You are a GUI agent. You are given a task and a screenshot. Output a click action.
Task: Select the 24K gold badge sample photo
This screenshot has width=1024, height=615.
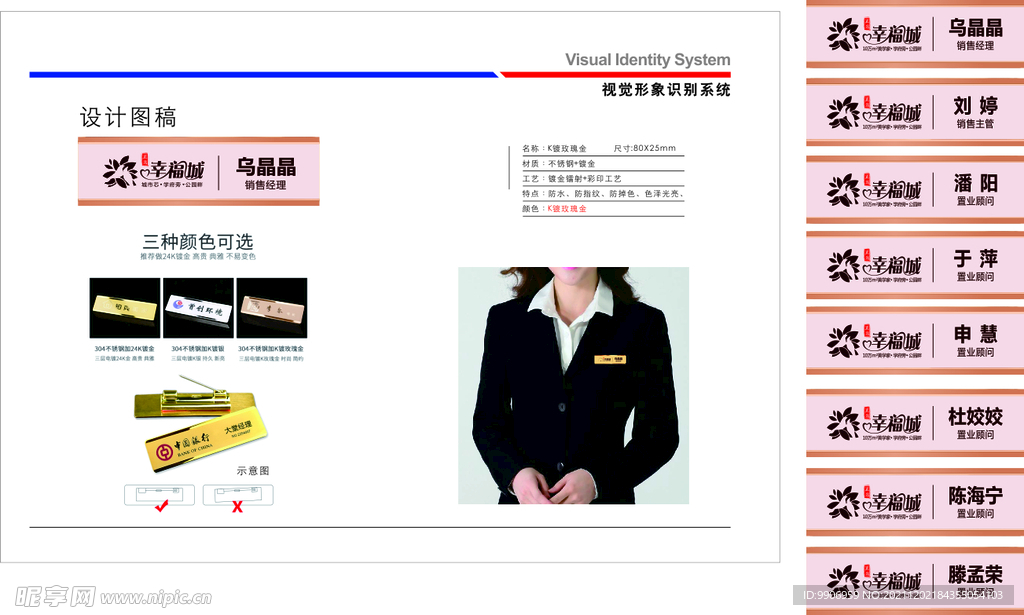point(125,308)
